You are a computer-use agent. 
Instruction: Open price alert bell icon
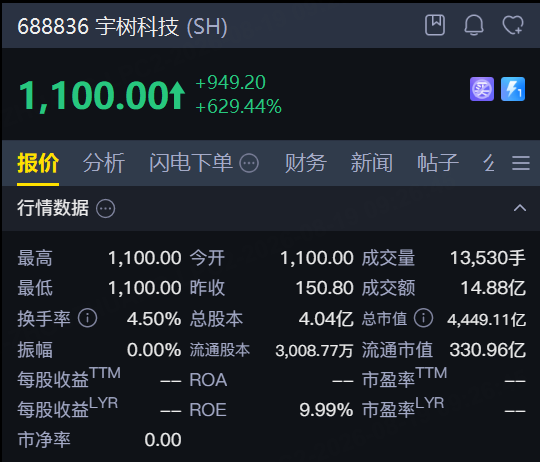pos(474,25)
